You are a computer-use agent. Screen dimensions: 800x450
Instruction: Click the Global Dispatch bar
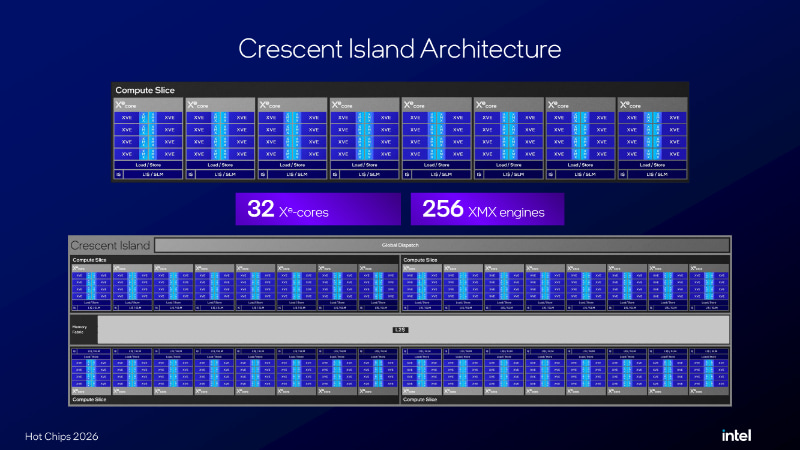pyautogui.click(x=442, y=245)
